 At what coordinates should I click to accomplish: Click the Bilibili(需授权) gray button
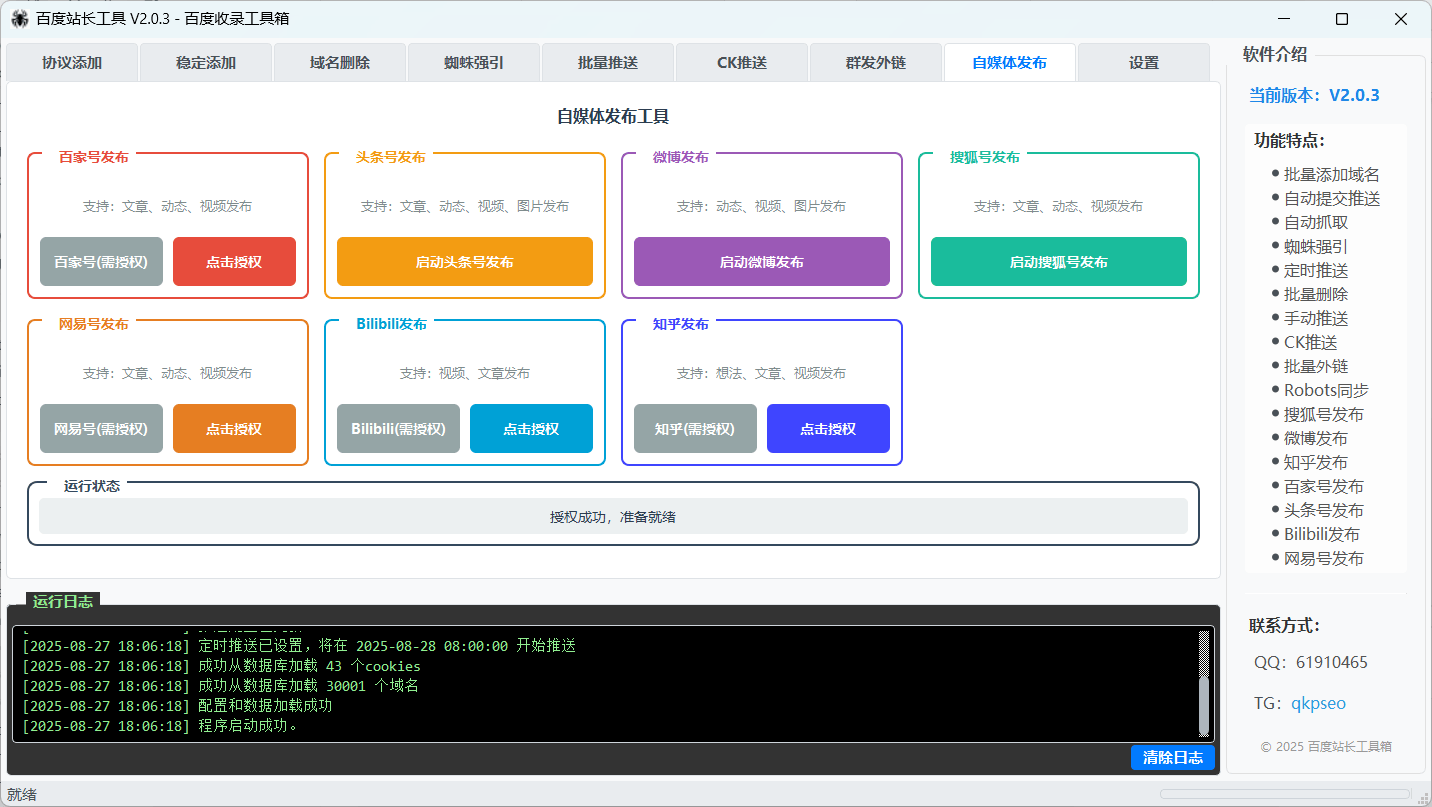coord(398,429)
